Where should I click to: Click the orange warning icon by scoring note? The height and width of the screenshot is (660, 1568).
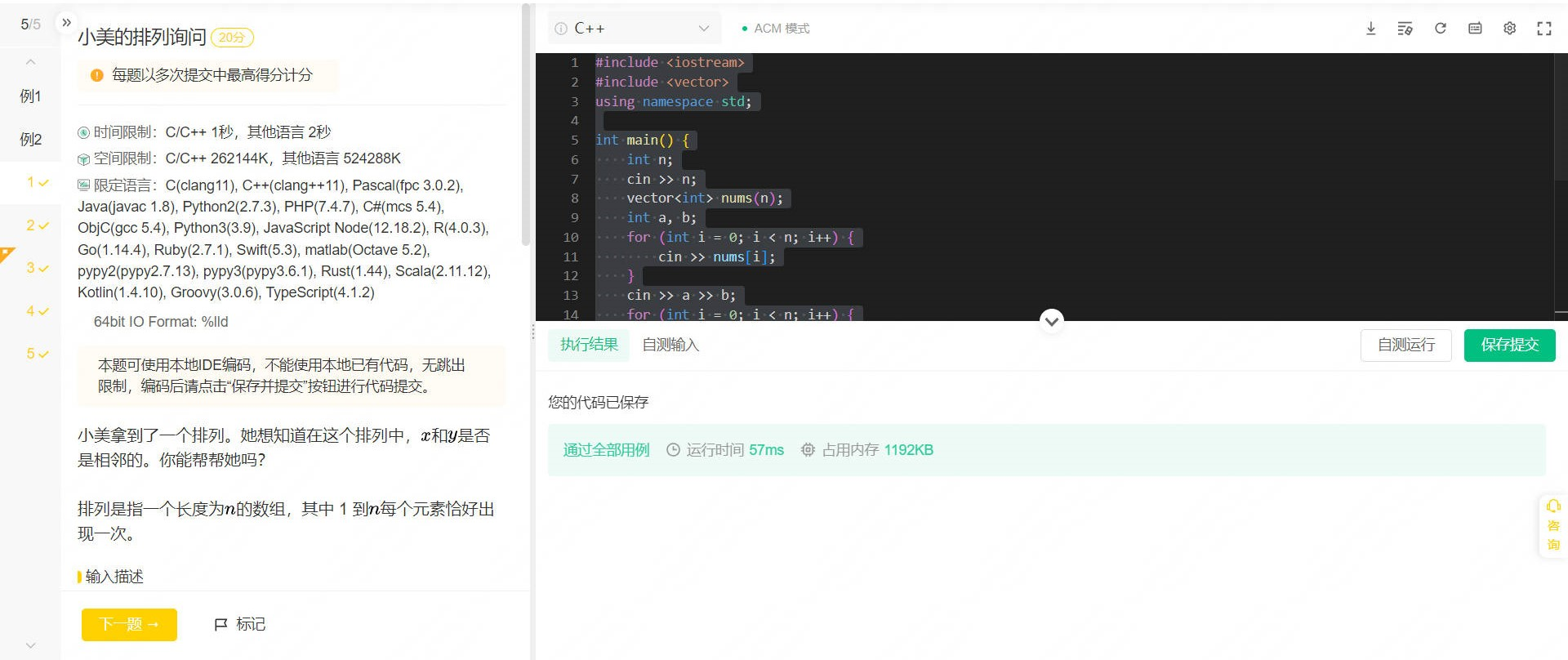tap(96, 75)
